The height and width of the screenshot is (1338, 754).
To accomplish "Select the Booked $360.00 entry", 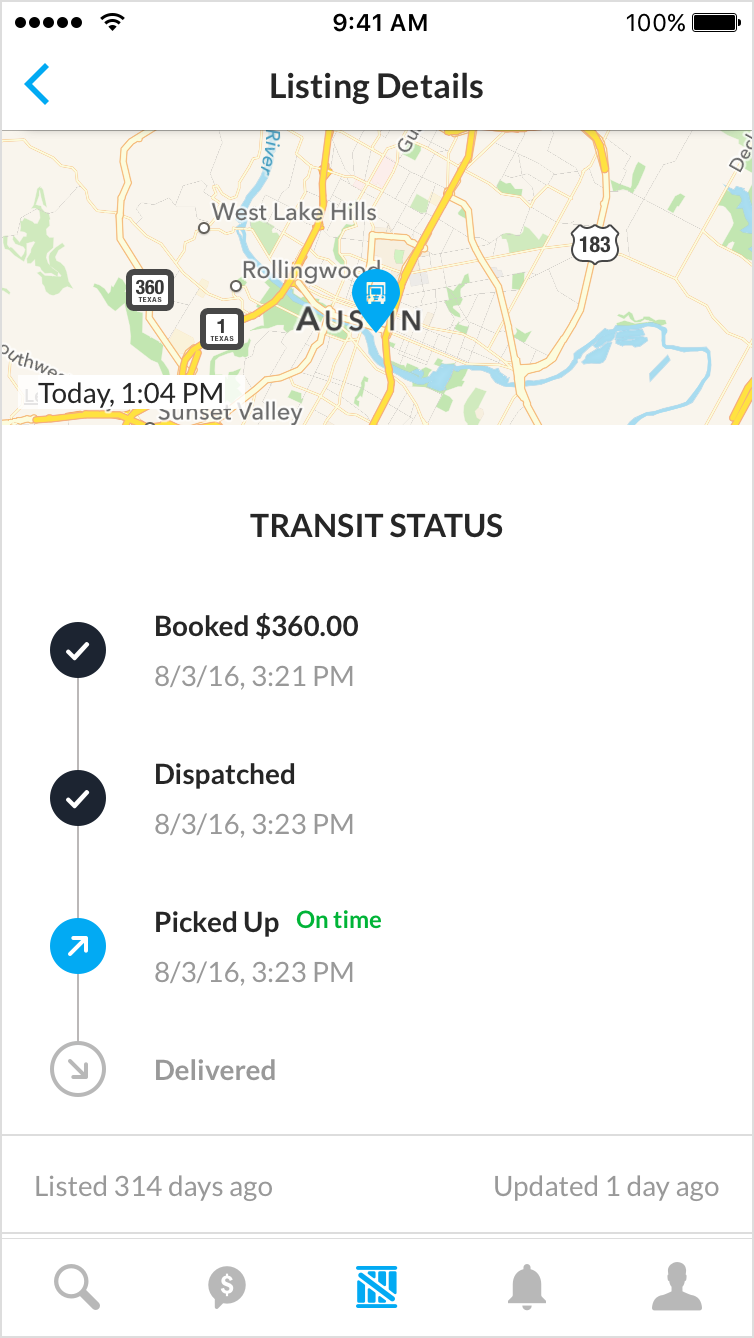I will [256, 627].
